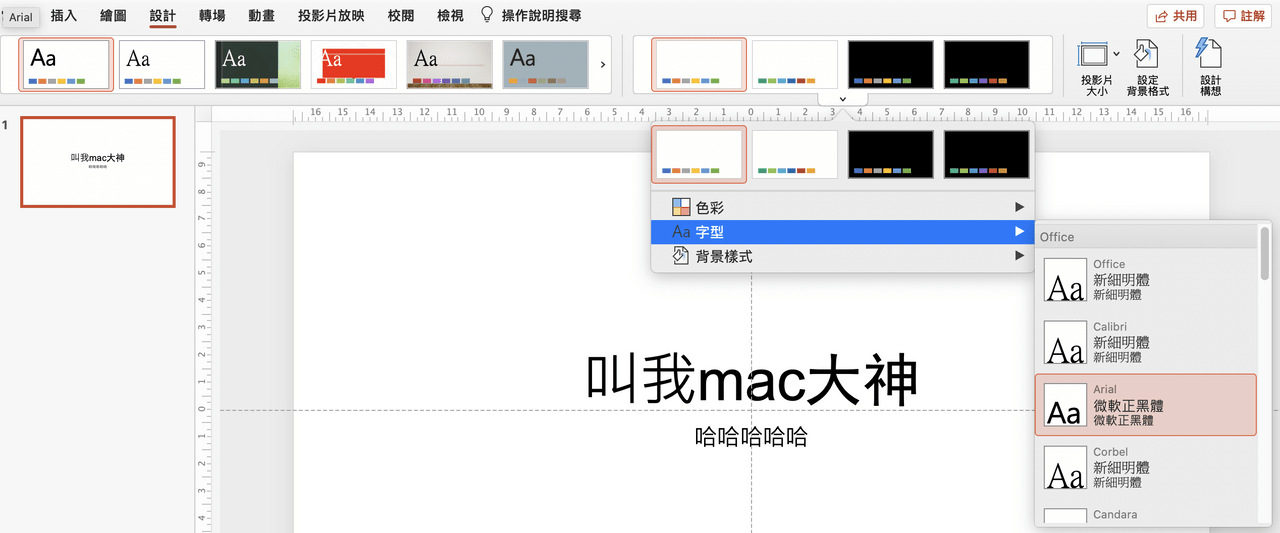Pick second white variant in dropdown panel

[x=795, y=155]
